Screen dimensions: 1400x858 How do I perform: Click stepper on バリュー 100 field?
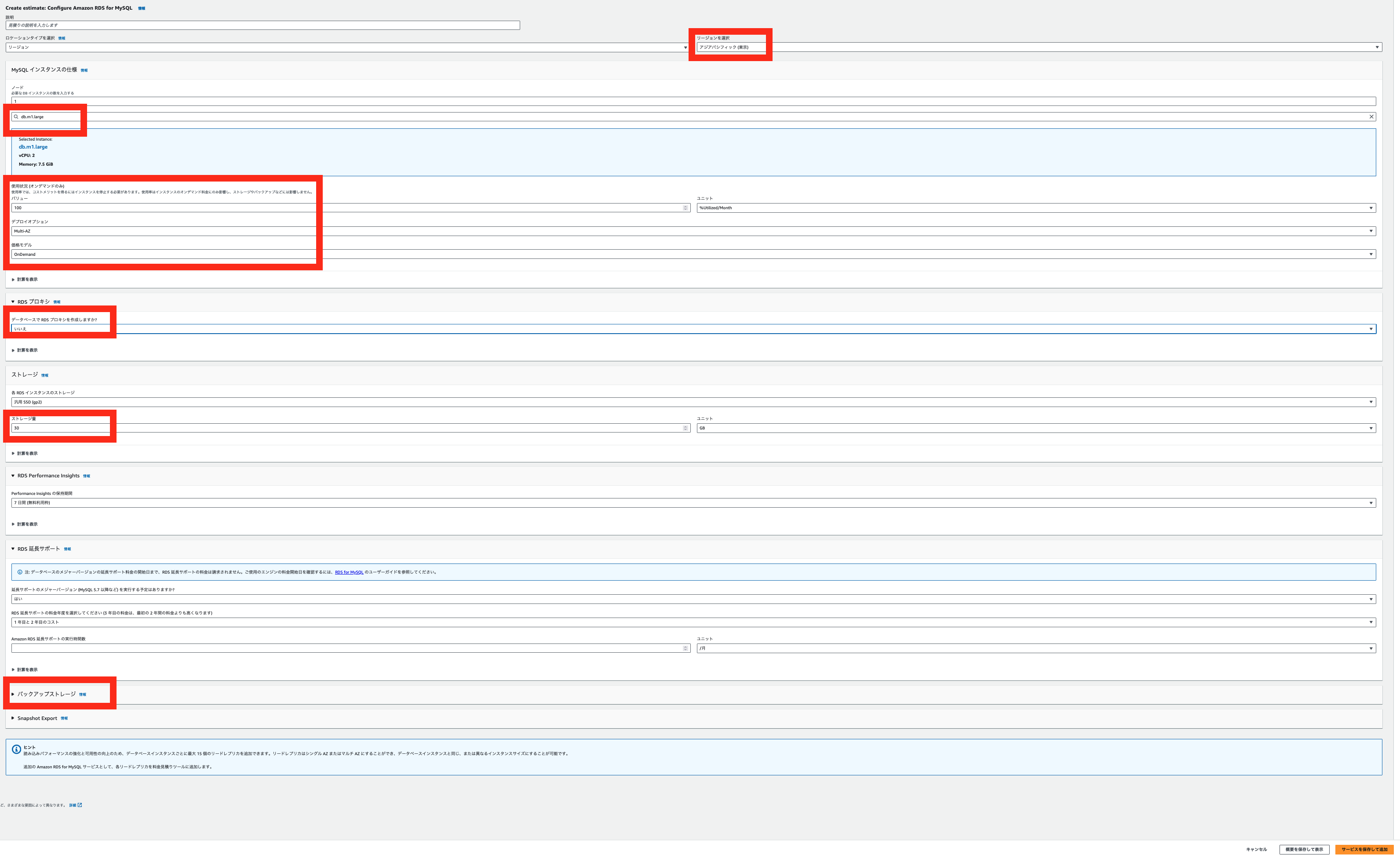click(x=685, y=208)
